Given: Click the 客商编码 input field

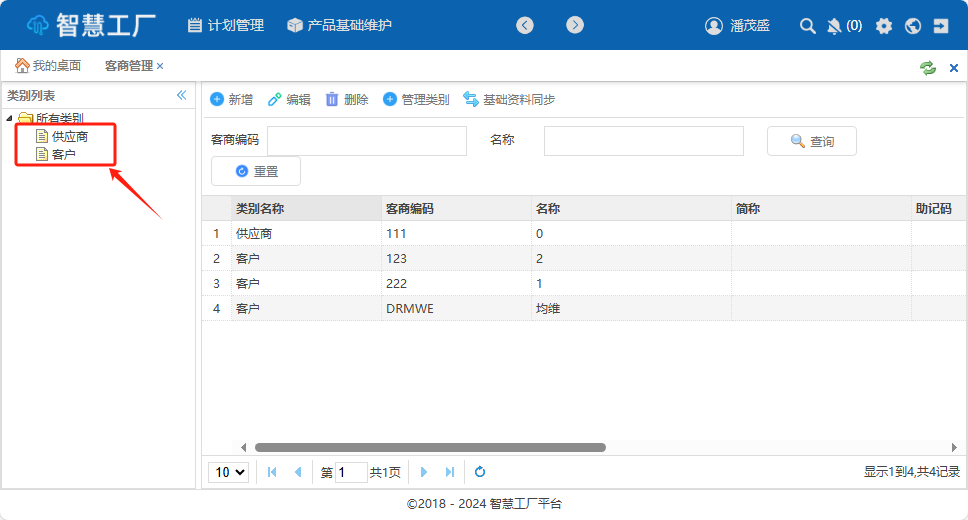Looking at the screenshot, I should pos(366,141).
